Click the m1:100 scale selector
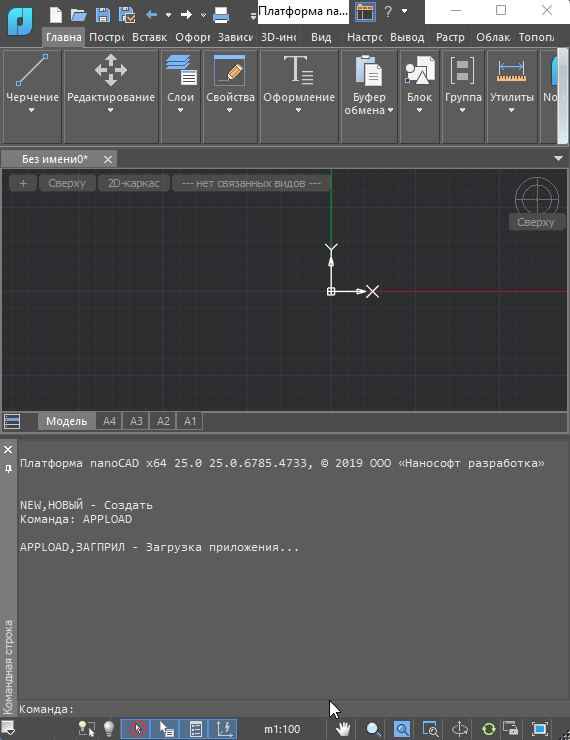Image resolution: width=570 pixels, height=740 pixels. pyautogui.click(x=282, y=729)
